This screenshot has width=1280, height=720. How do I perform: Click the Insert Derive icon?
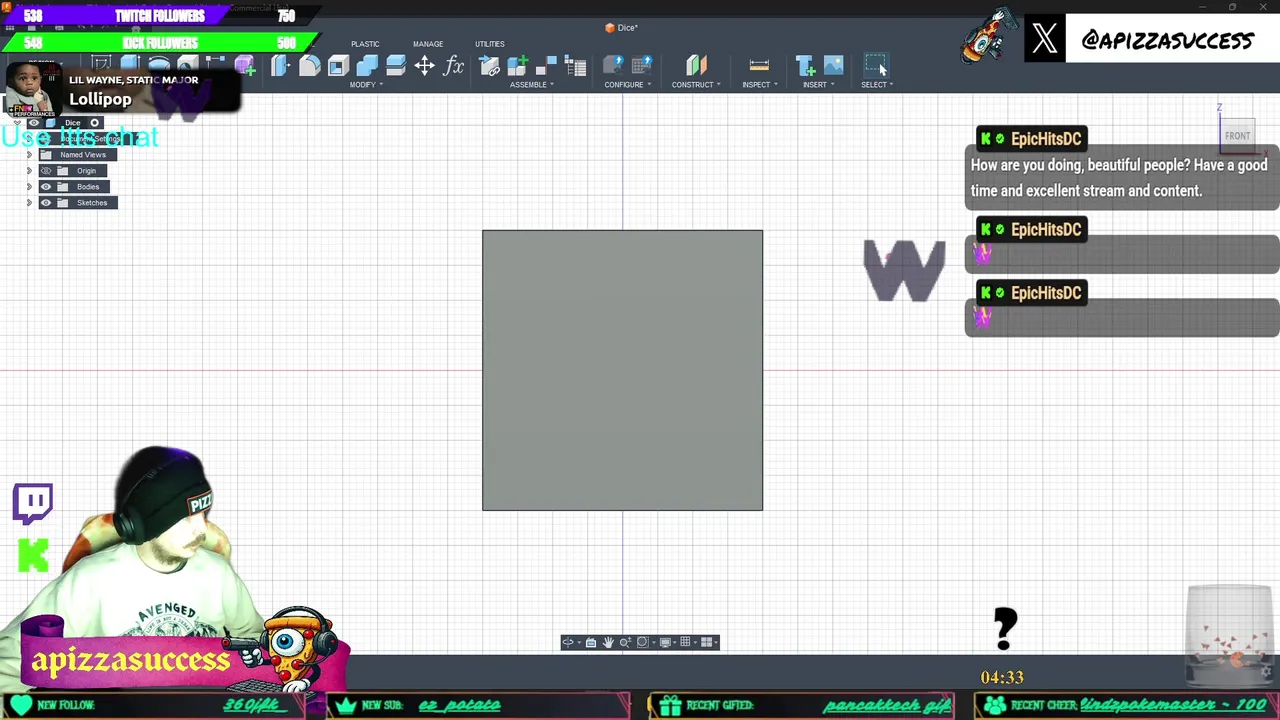[x=806, y=66]
